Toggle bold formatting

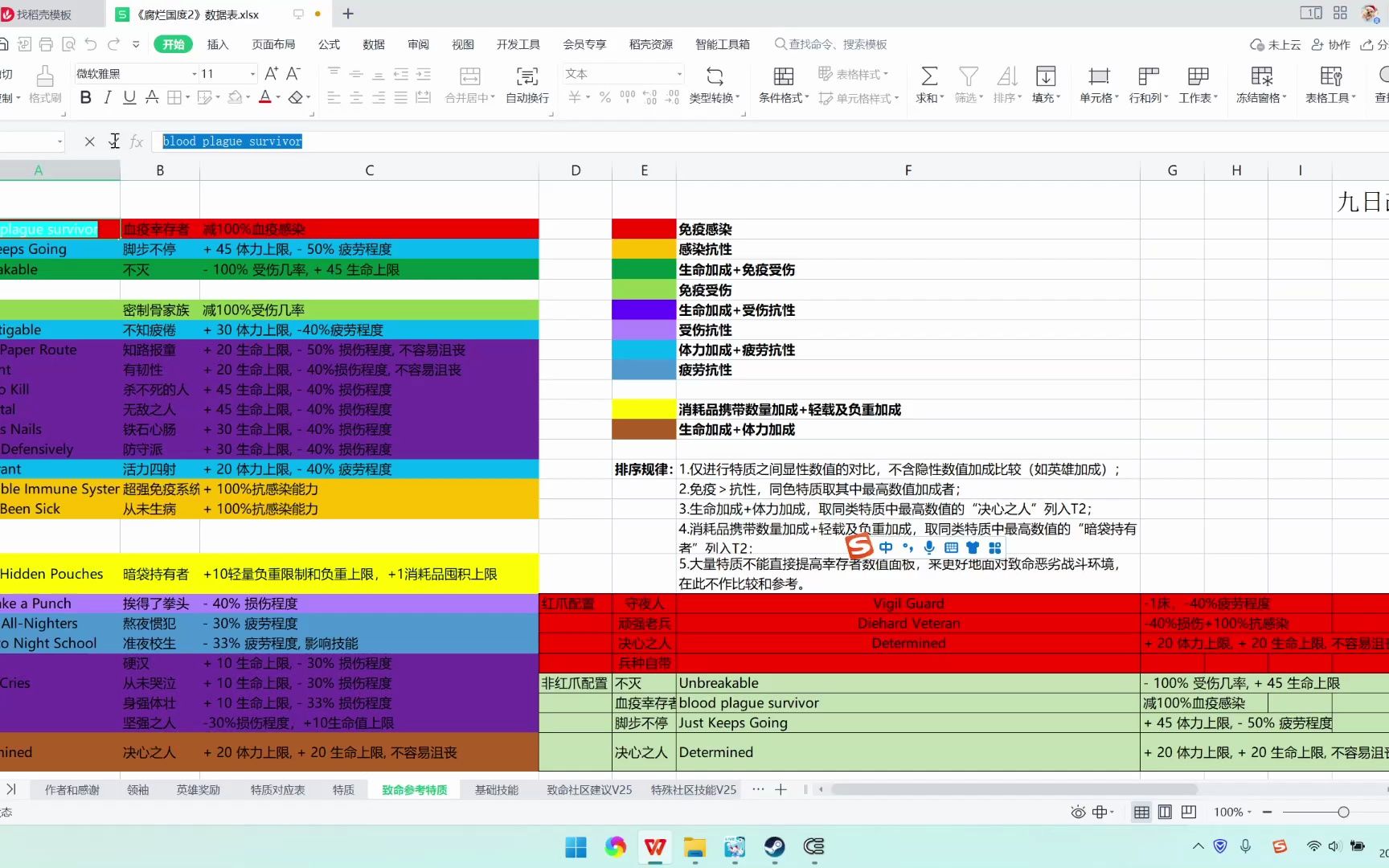(85, 97)
